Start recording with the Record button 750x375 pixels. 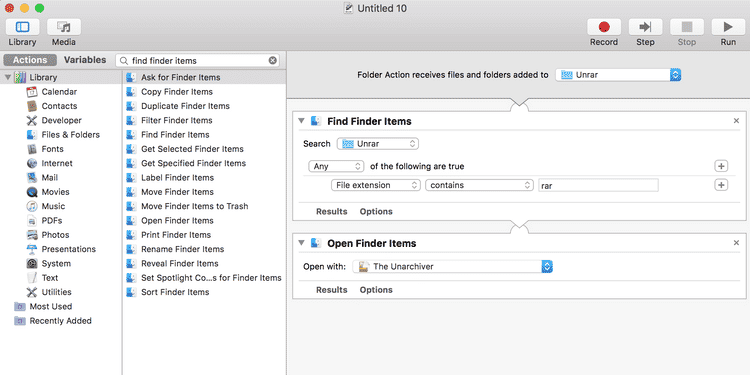coord(604,27)
